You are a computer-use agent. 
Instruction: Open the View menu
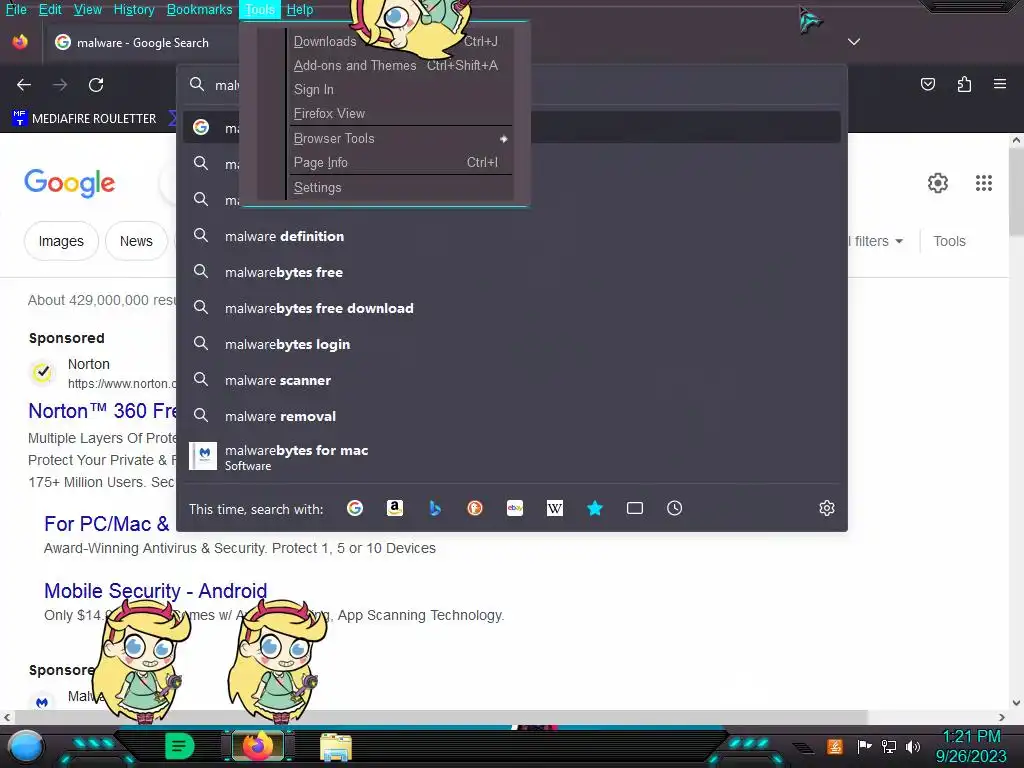[88, 10]
